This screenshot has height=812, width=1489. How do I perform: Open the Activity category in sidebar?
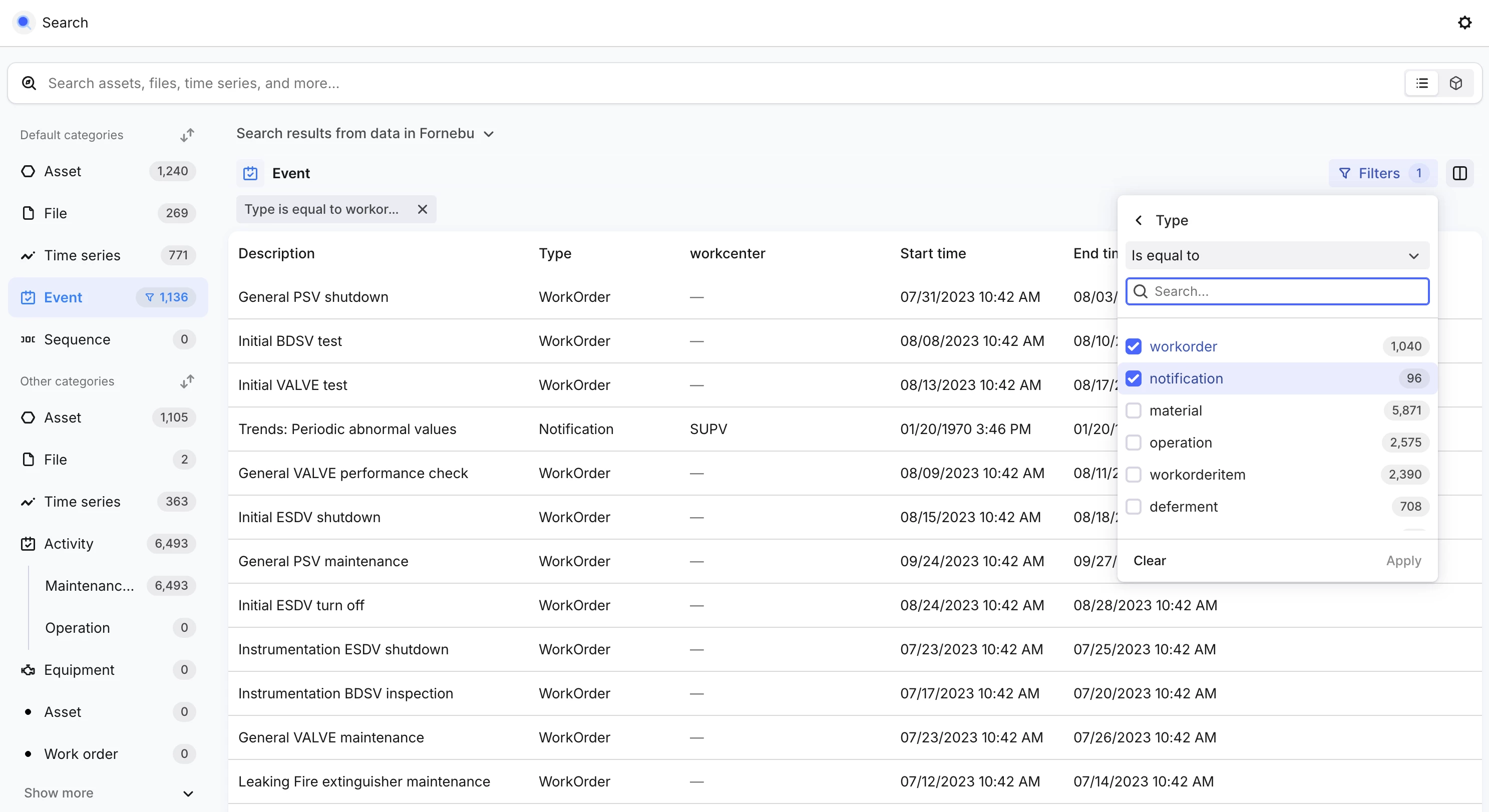[x=69, y=544]
